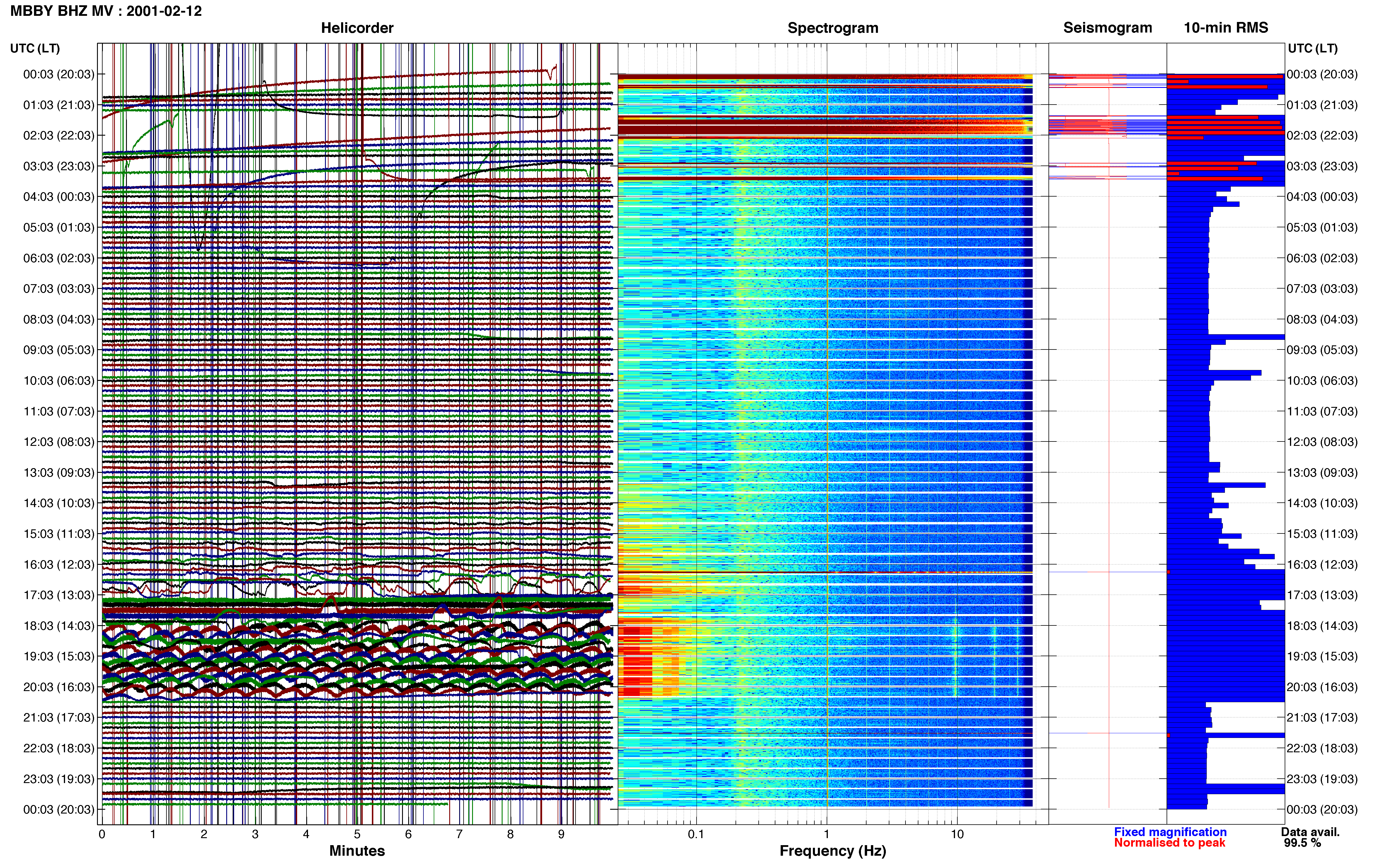Click the left time label '20:03 (16:03)'
The width and height of the screenshot is (1389, 868).
[59, 687]
